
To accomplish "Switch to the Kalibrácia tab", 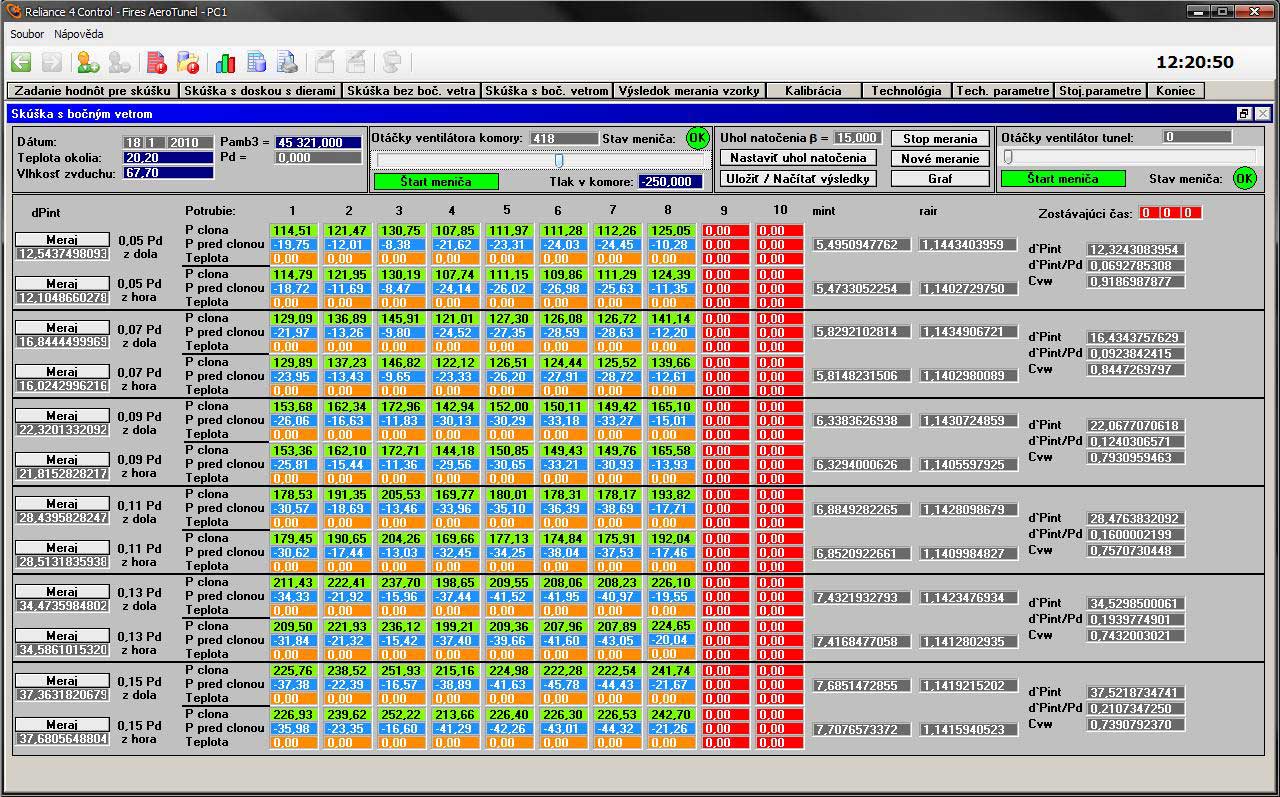I will click(813, 90).
